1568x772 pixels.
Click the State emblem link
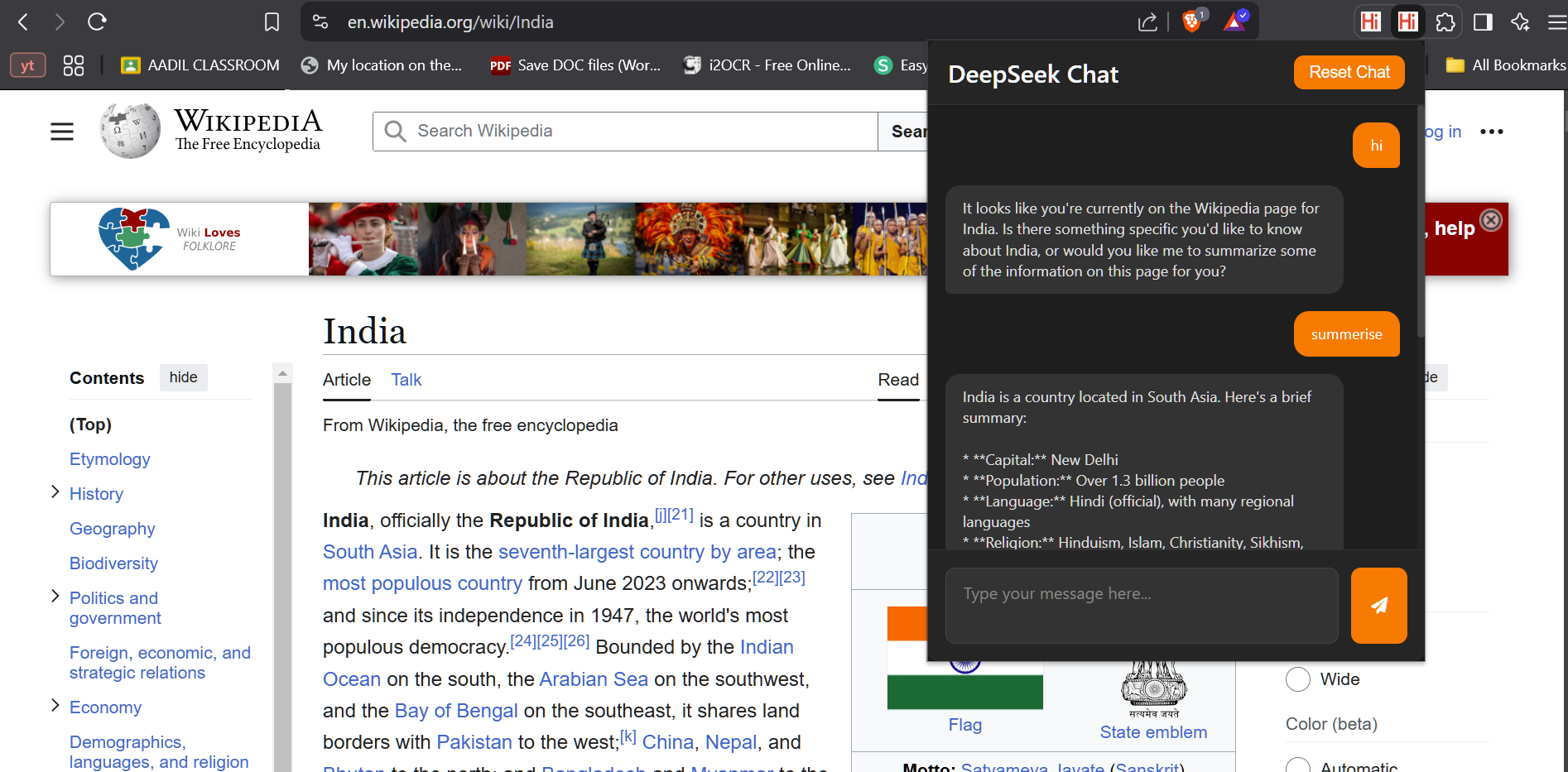coord(1153,732)
